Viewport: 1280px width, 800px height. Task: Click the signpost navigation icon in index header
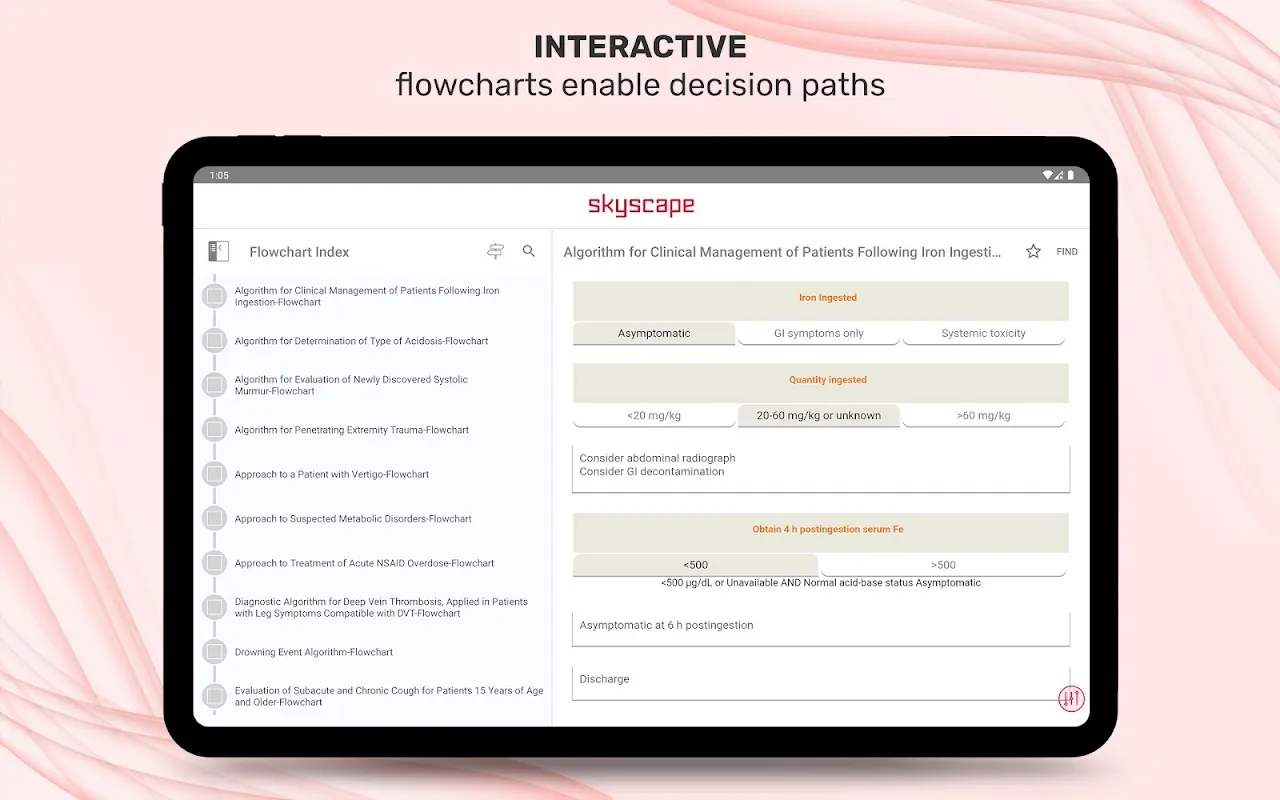coord(495,252)
